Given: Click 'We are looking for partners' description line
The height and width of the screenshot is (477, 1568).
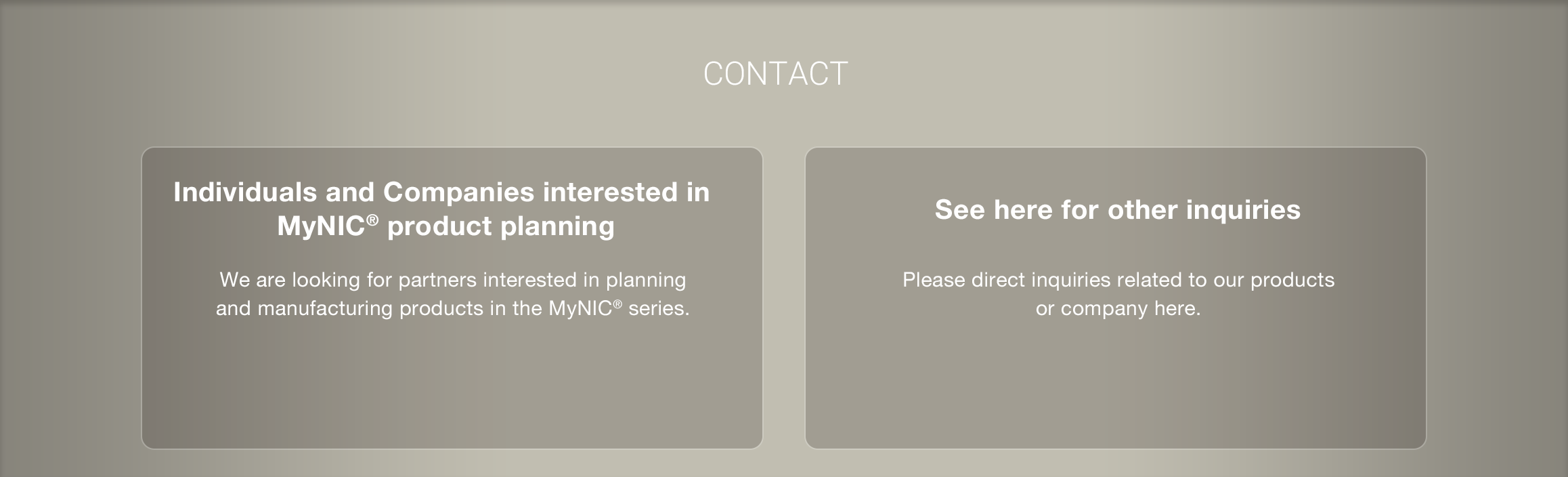Looking at the screenshot, I should coord(452,280).
